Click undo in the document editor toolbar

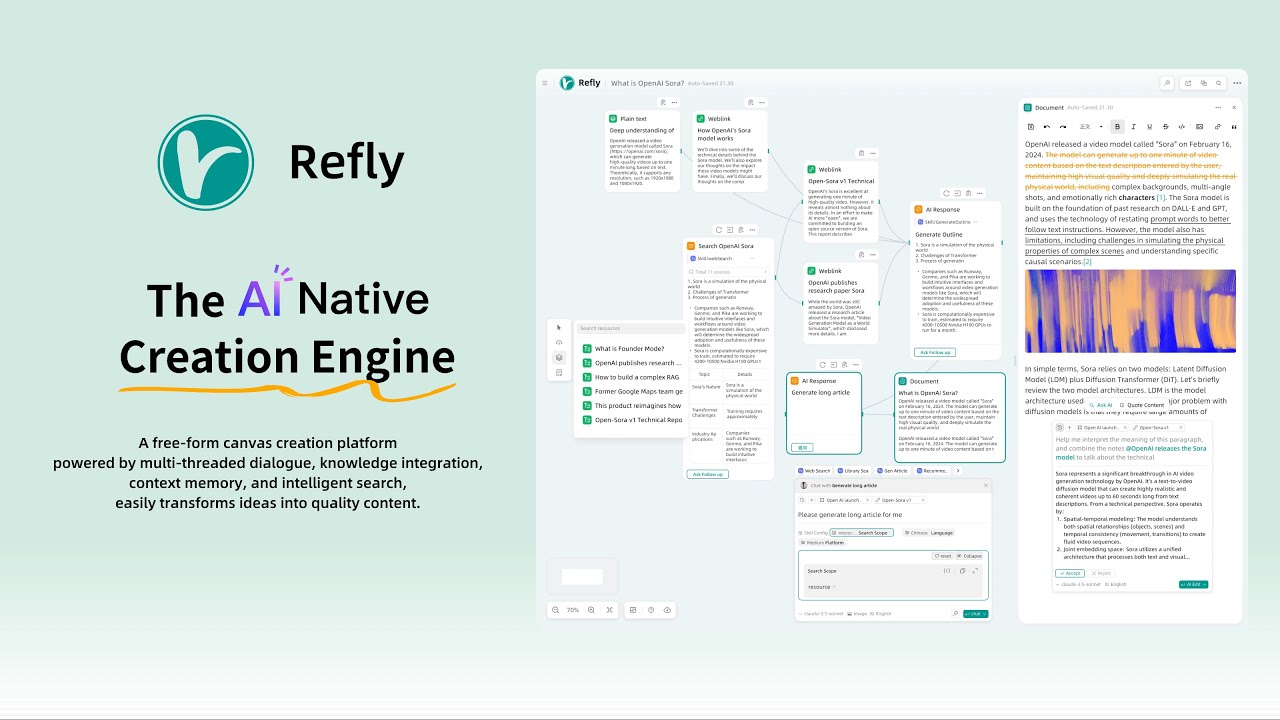click(x=1047, y=127)
